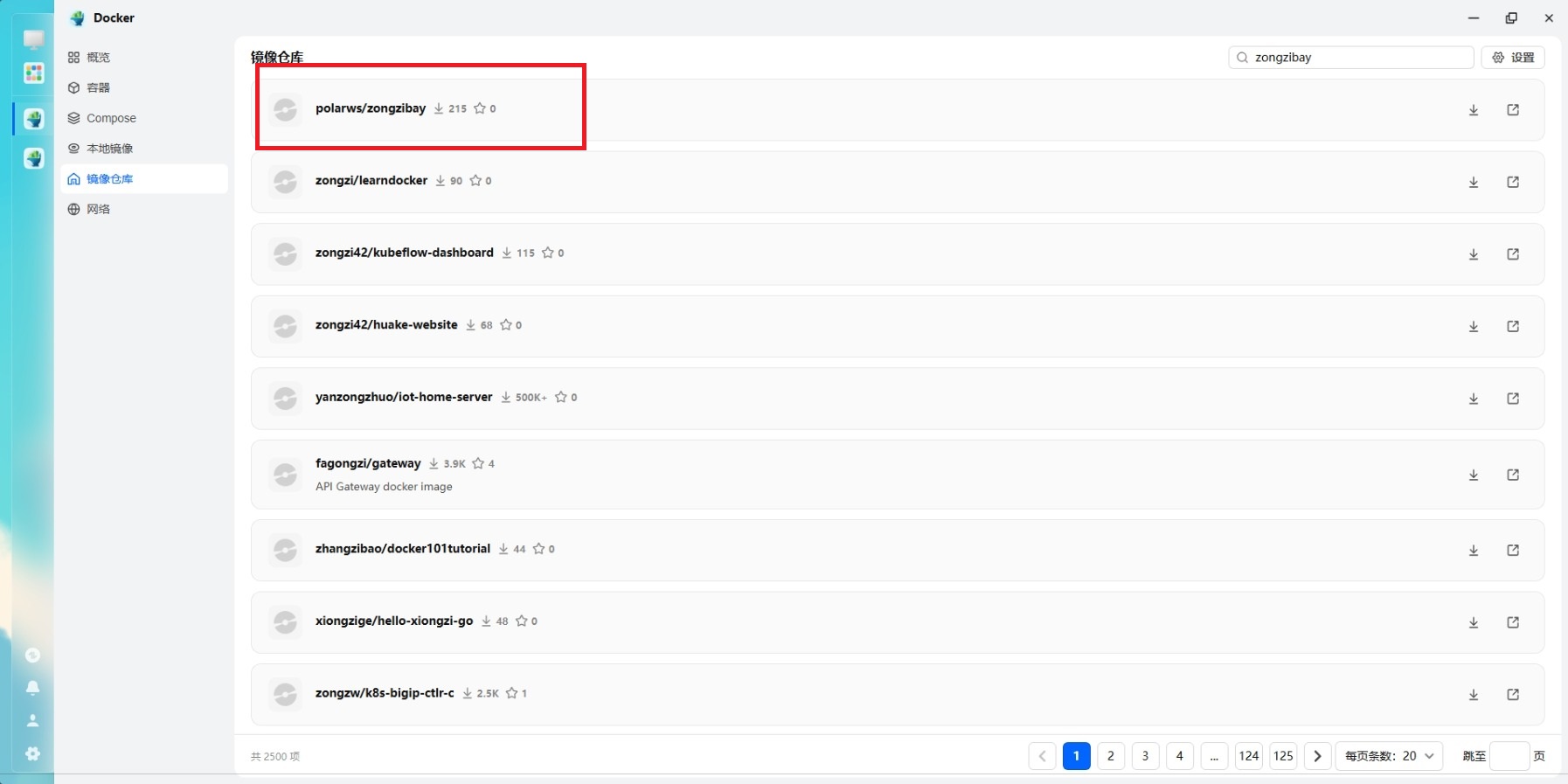Open the 网络 network section
1568x784 pixels.
(144, 210)
